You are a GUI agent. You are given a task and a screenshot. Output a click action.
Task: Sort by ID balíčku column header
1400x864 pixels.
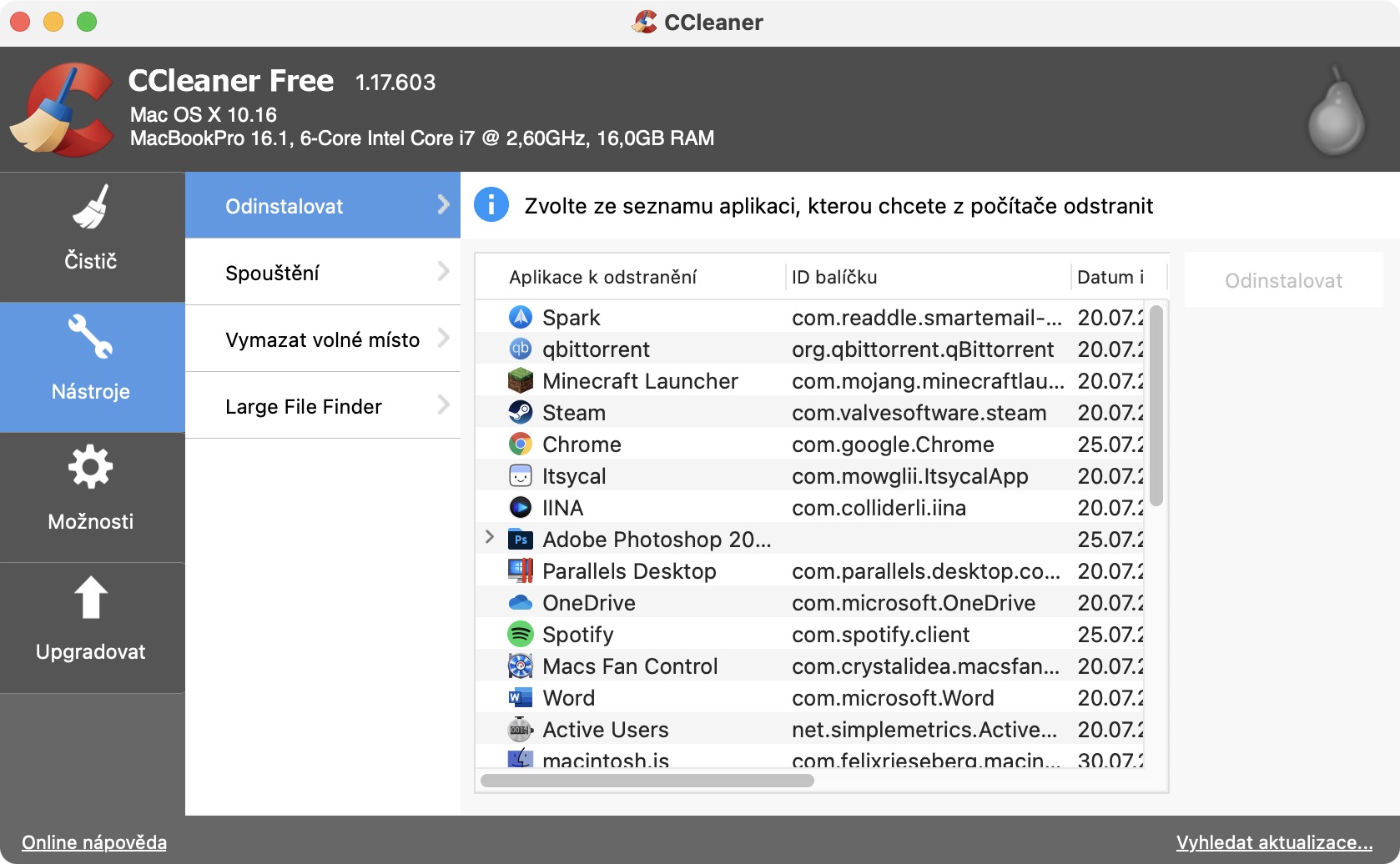click(834, 277)
